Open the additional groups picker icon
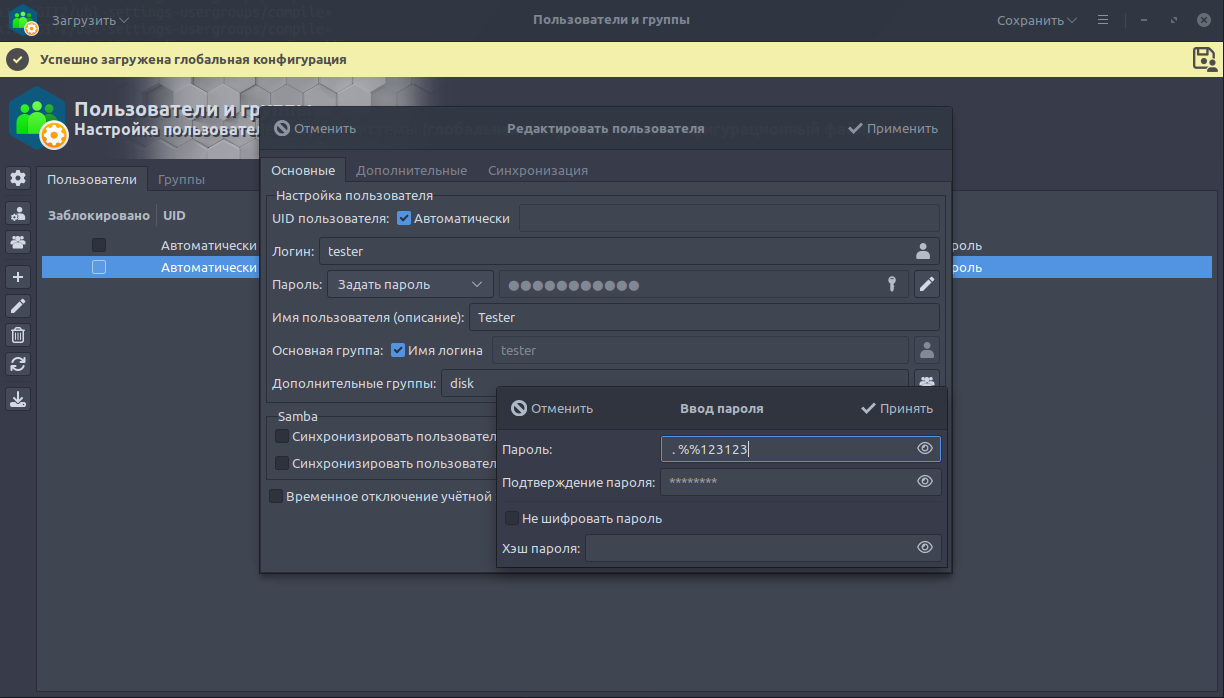 [x=927, y=382]
